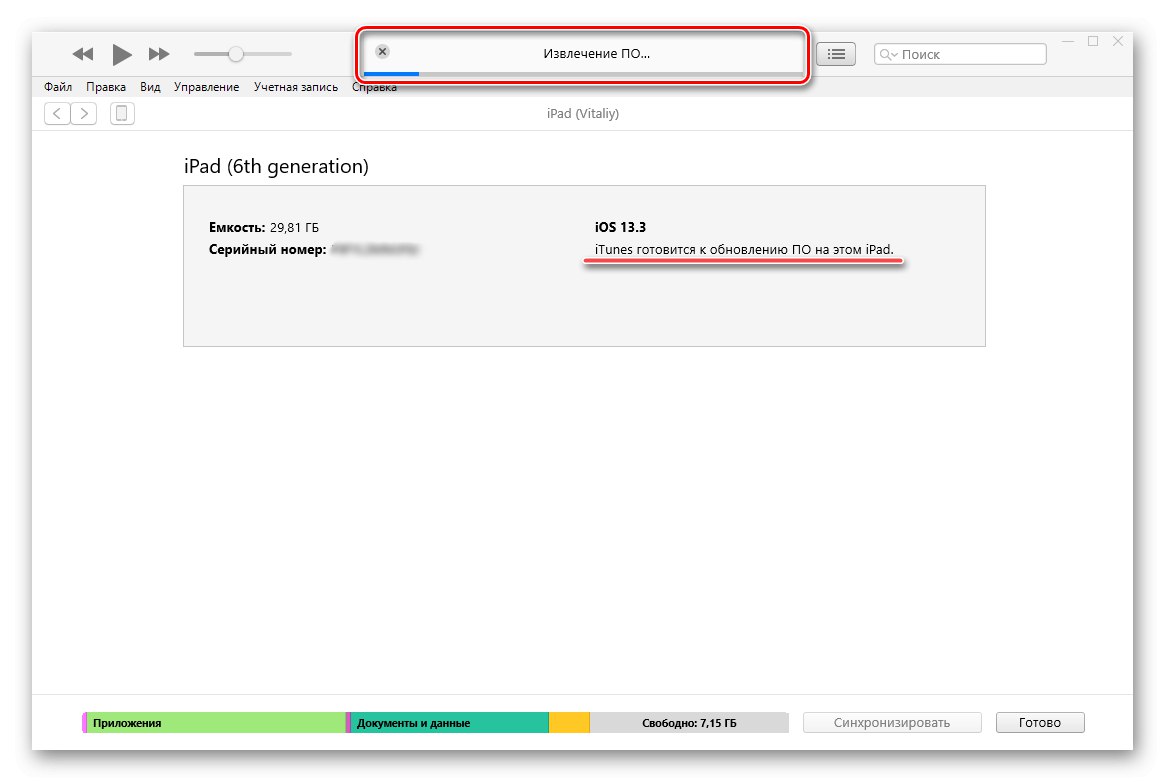Click the Готово button
Screen dimensions: 1165x782
[x=1040, y=723]
